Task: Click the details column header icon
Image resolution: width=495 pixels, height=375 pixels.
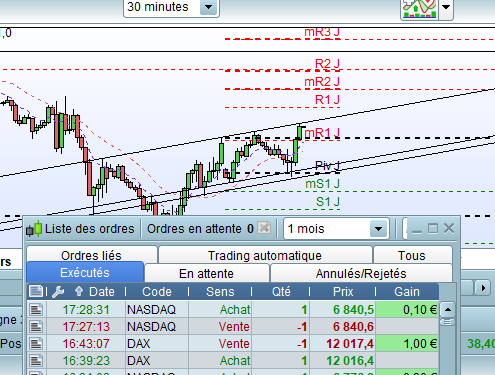Action: click(x=36, y=291)
